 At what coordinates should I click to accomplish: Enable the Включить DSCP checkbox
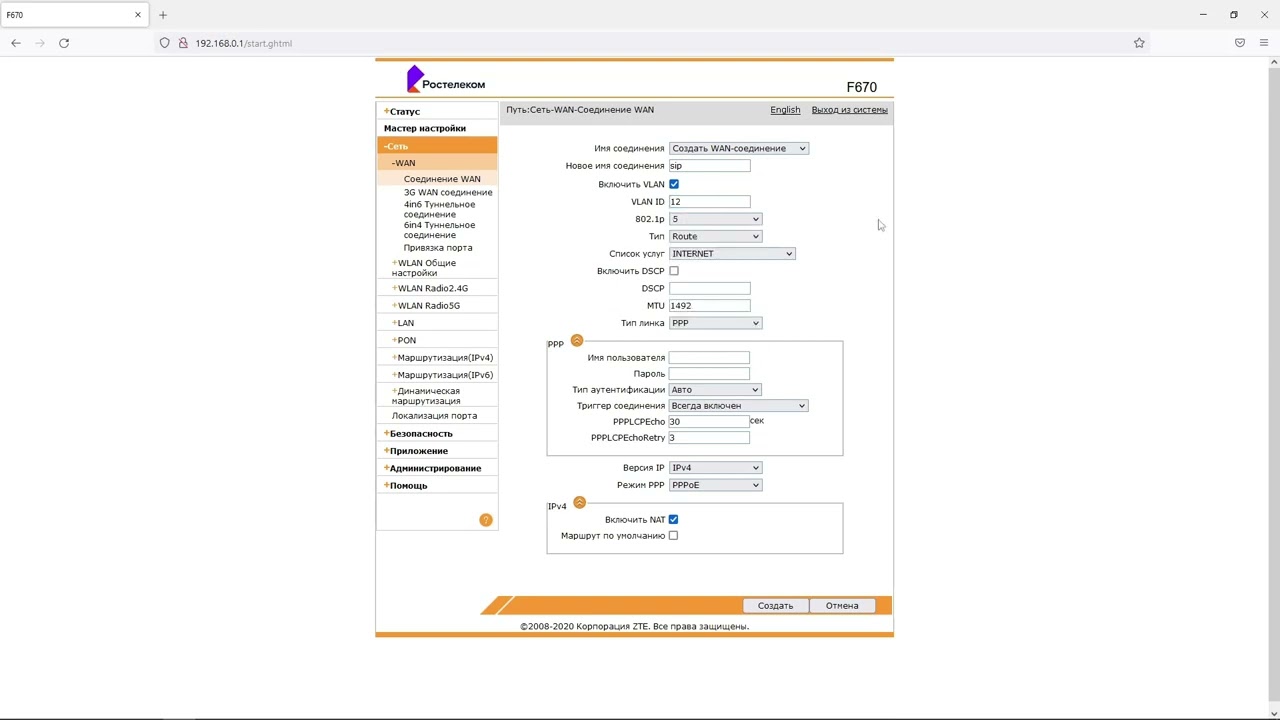point(674,271)
